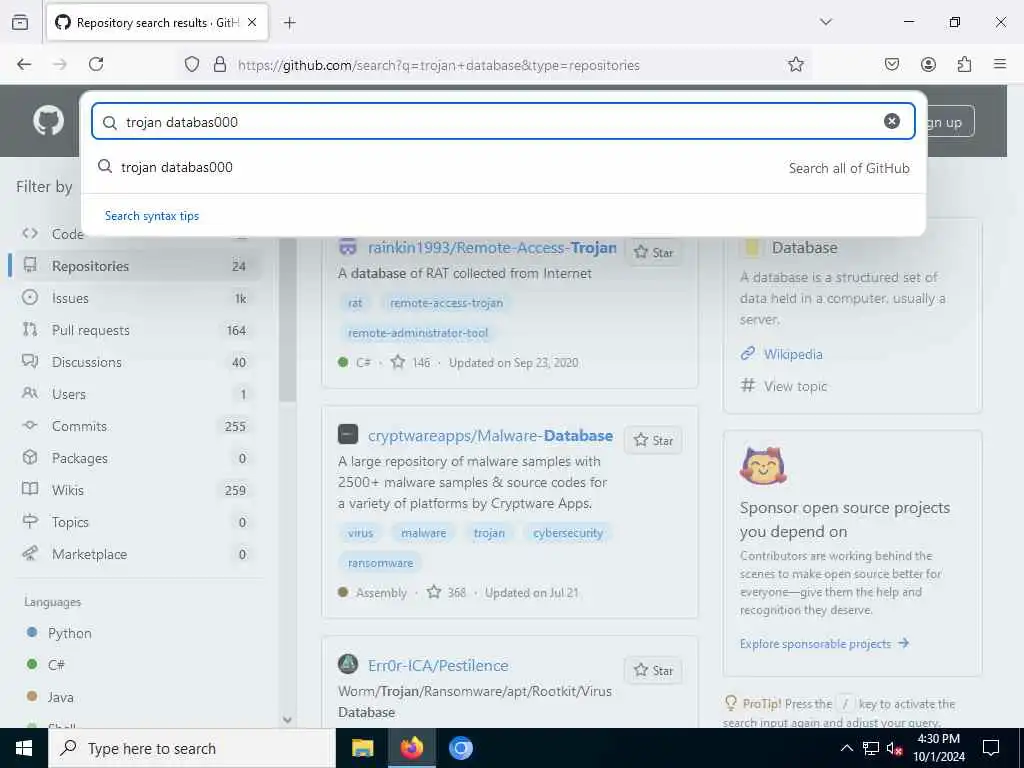Screen dimensions: 1024x768
Task: Open tracking protection shield icon
Action: click(191, 65)
